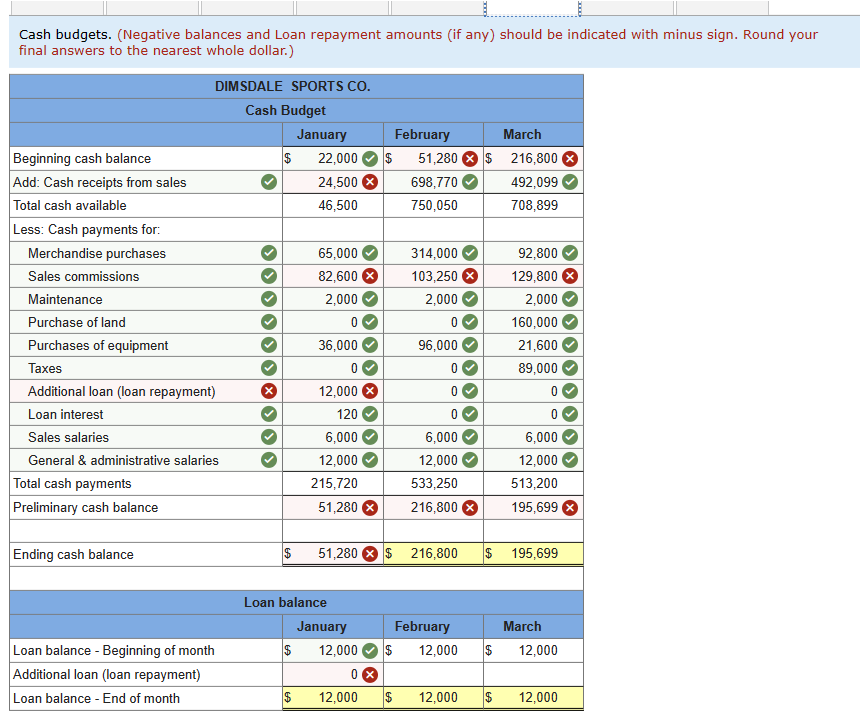
Task: Edit February sales commissions field 103,250
Action: click(x=433, y=276)
